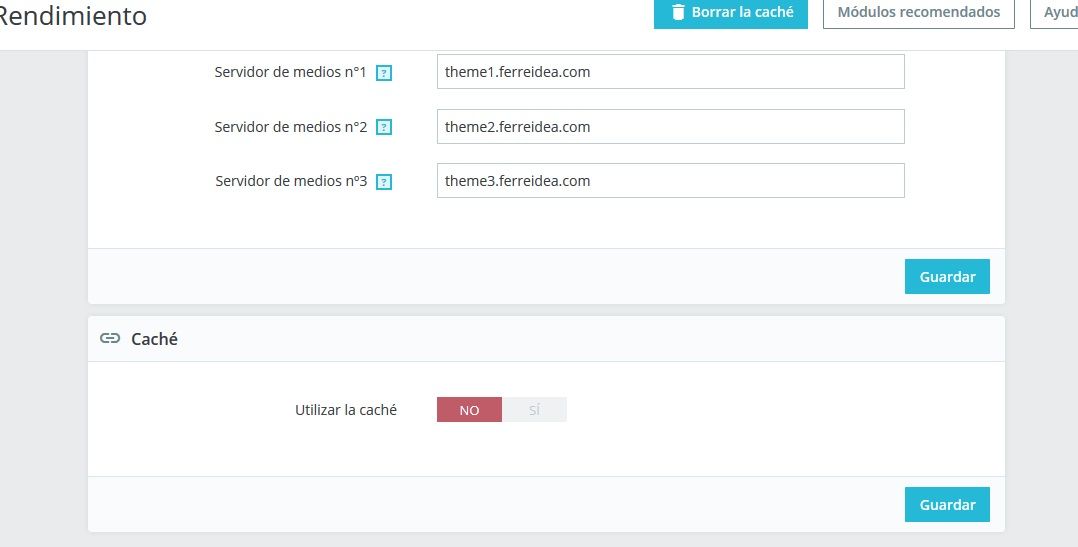Click the trash icon in Borrar la caché

coord(678,12)
